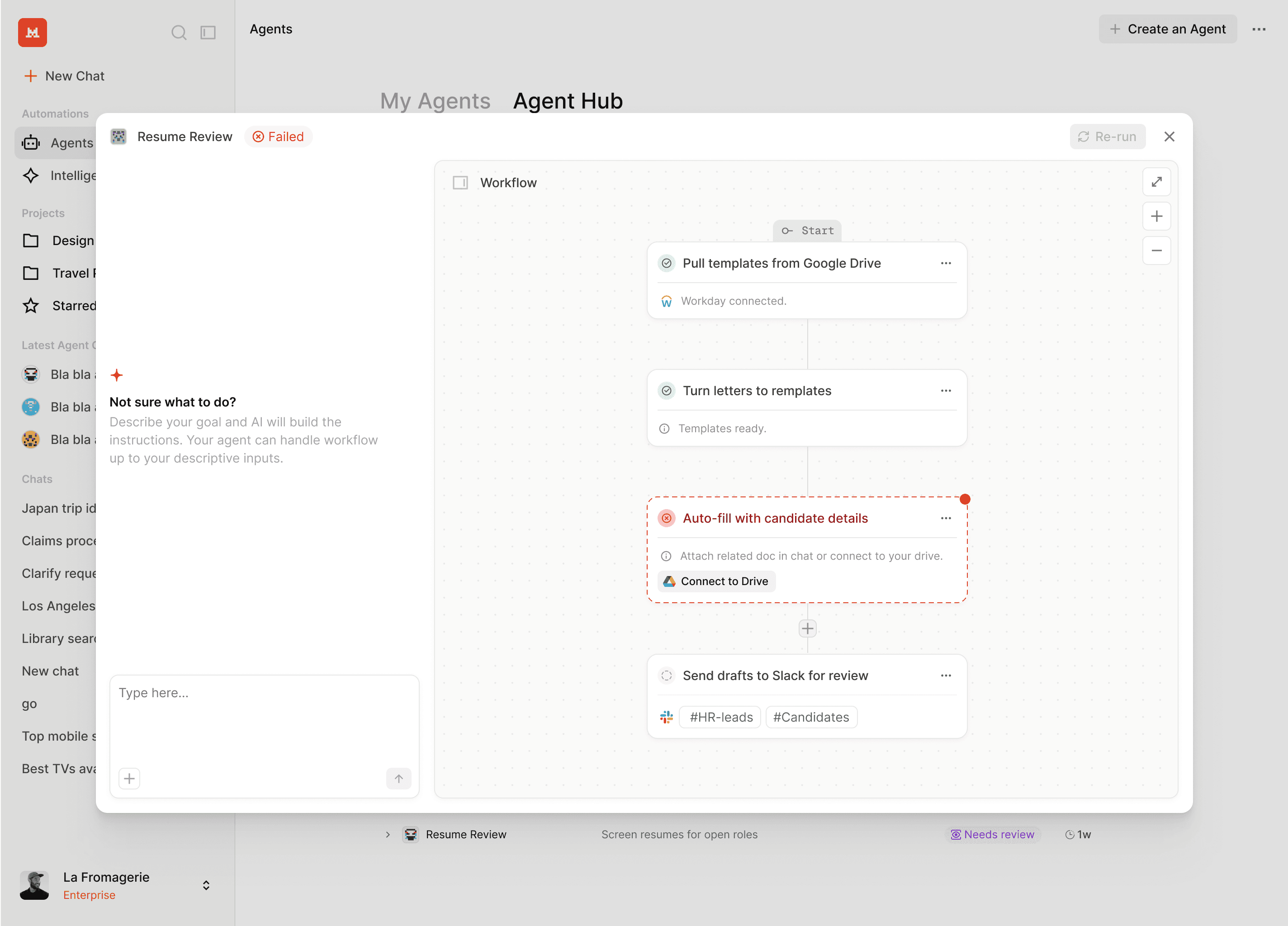Click the search magnifier icon in sidebar

point(178,33)
